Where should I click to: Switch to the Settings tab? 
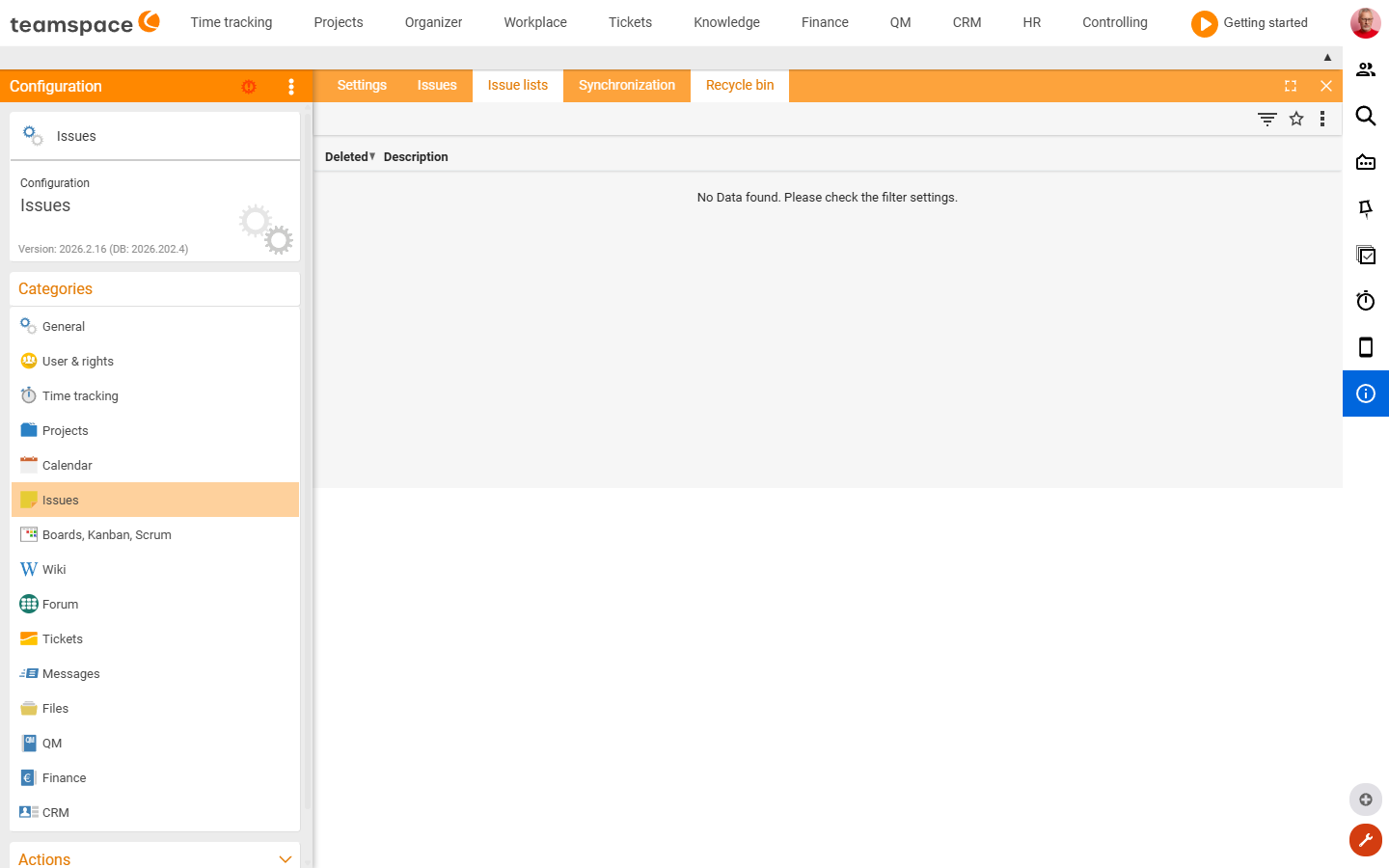362,86
